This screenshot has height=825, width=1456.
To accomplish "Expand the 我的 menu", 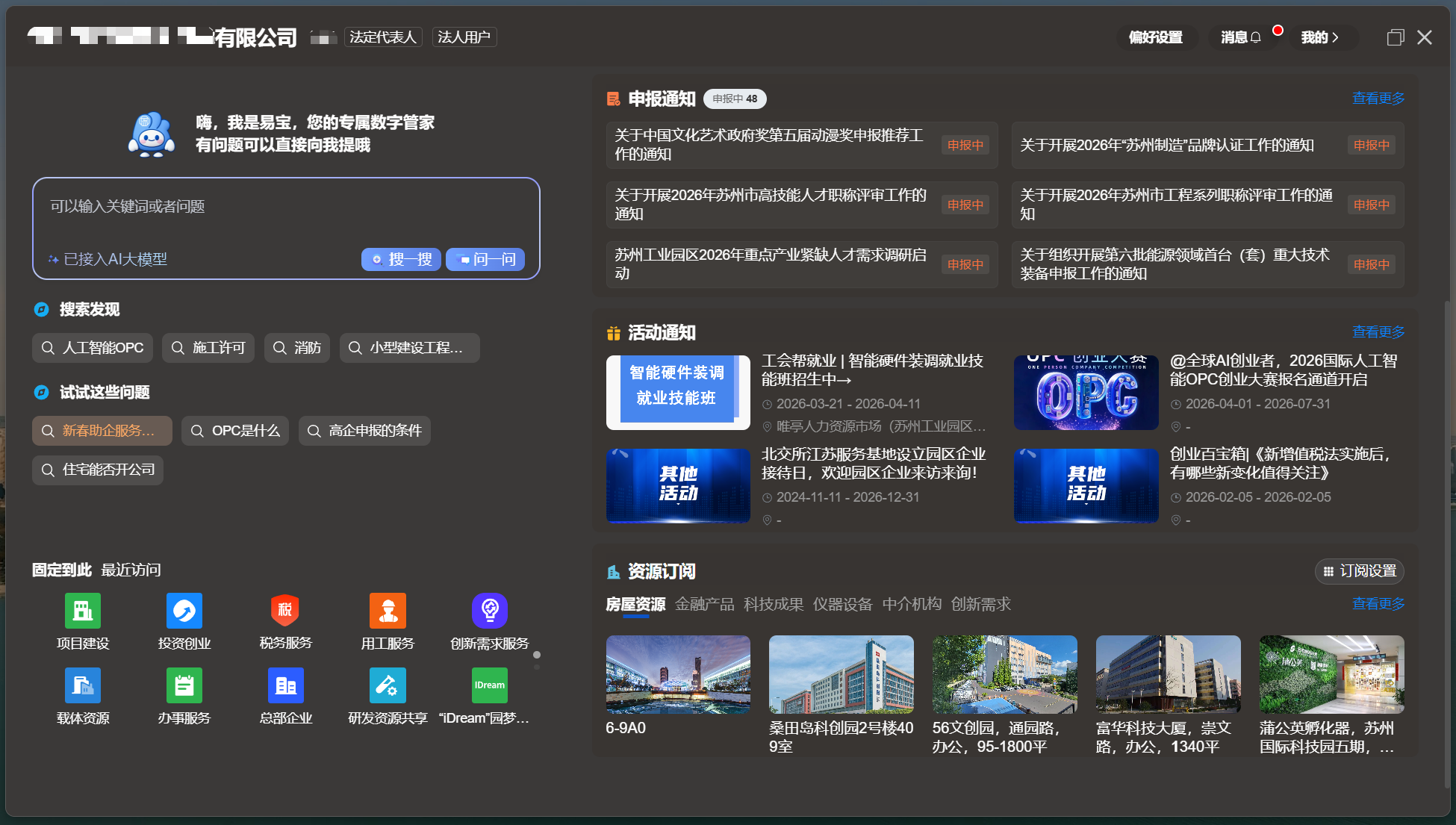I will pyautogui.click(x=1319, y=37).
